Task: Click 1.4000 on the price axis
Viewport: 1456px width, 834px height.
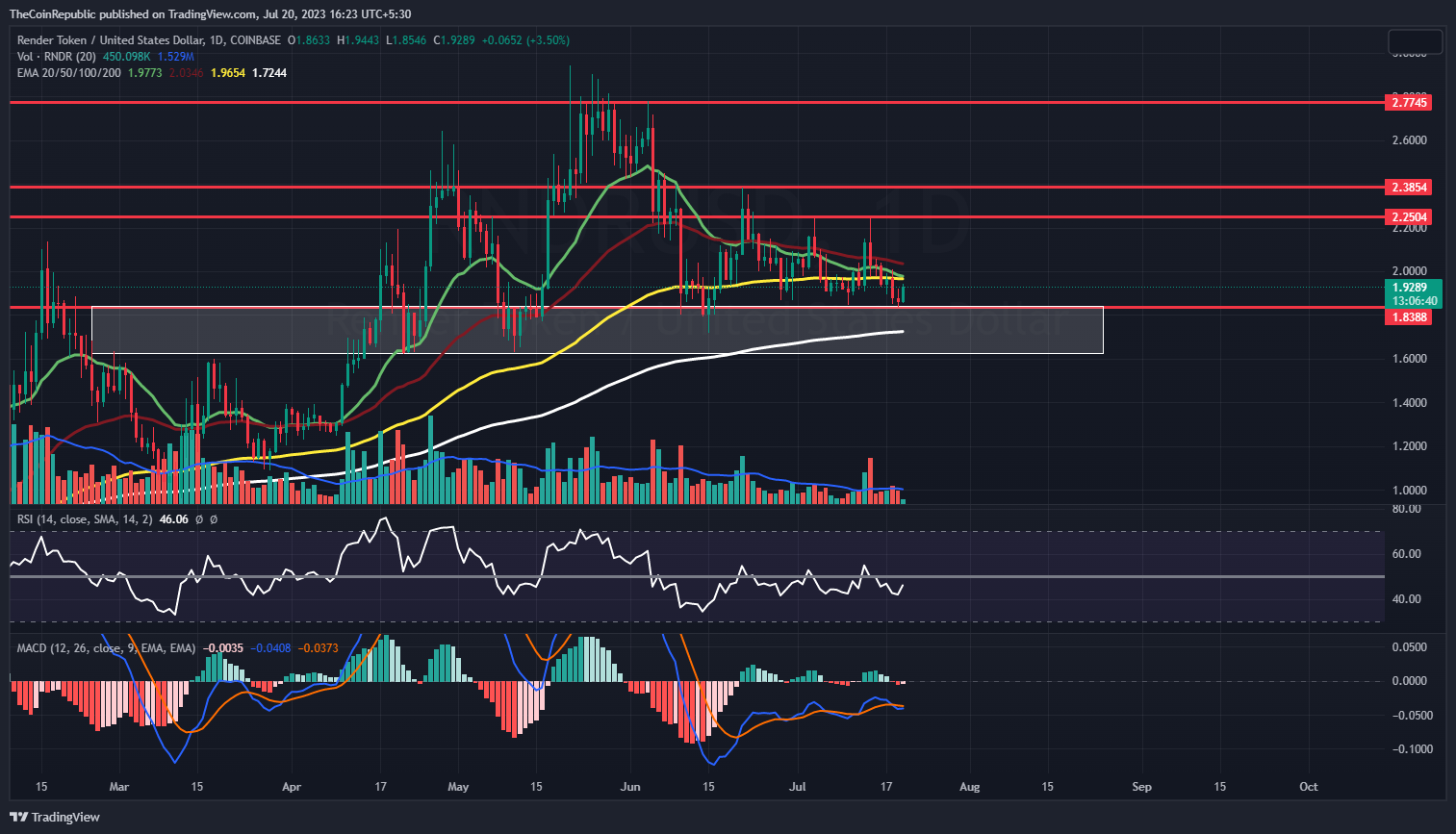Action: coord(1409,403)
